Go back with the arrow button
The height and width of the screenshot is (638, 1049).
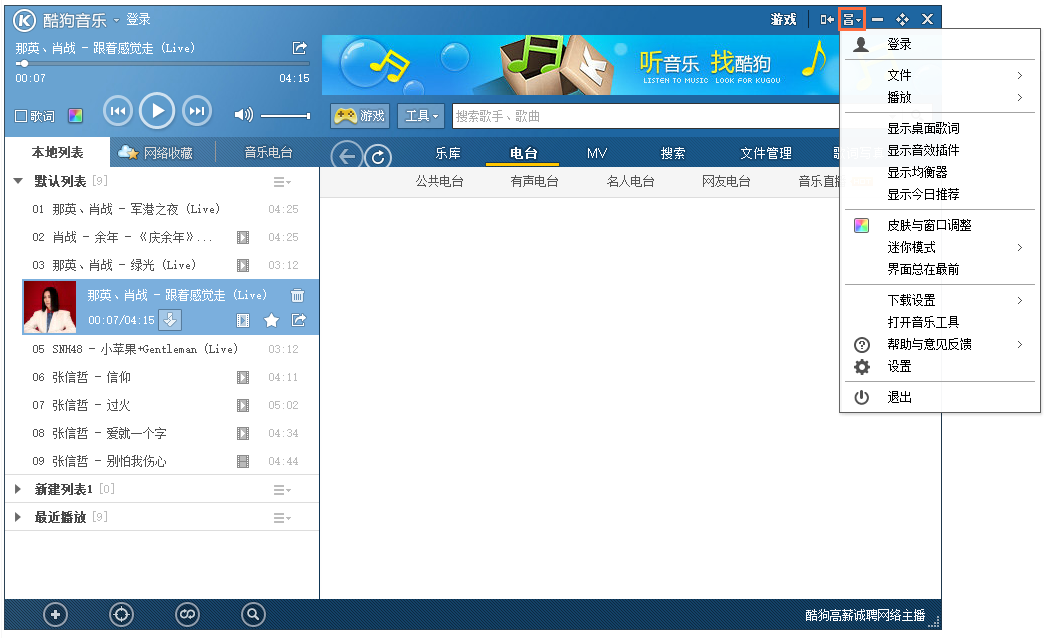347,156
